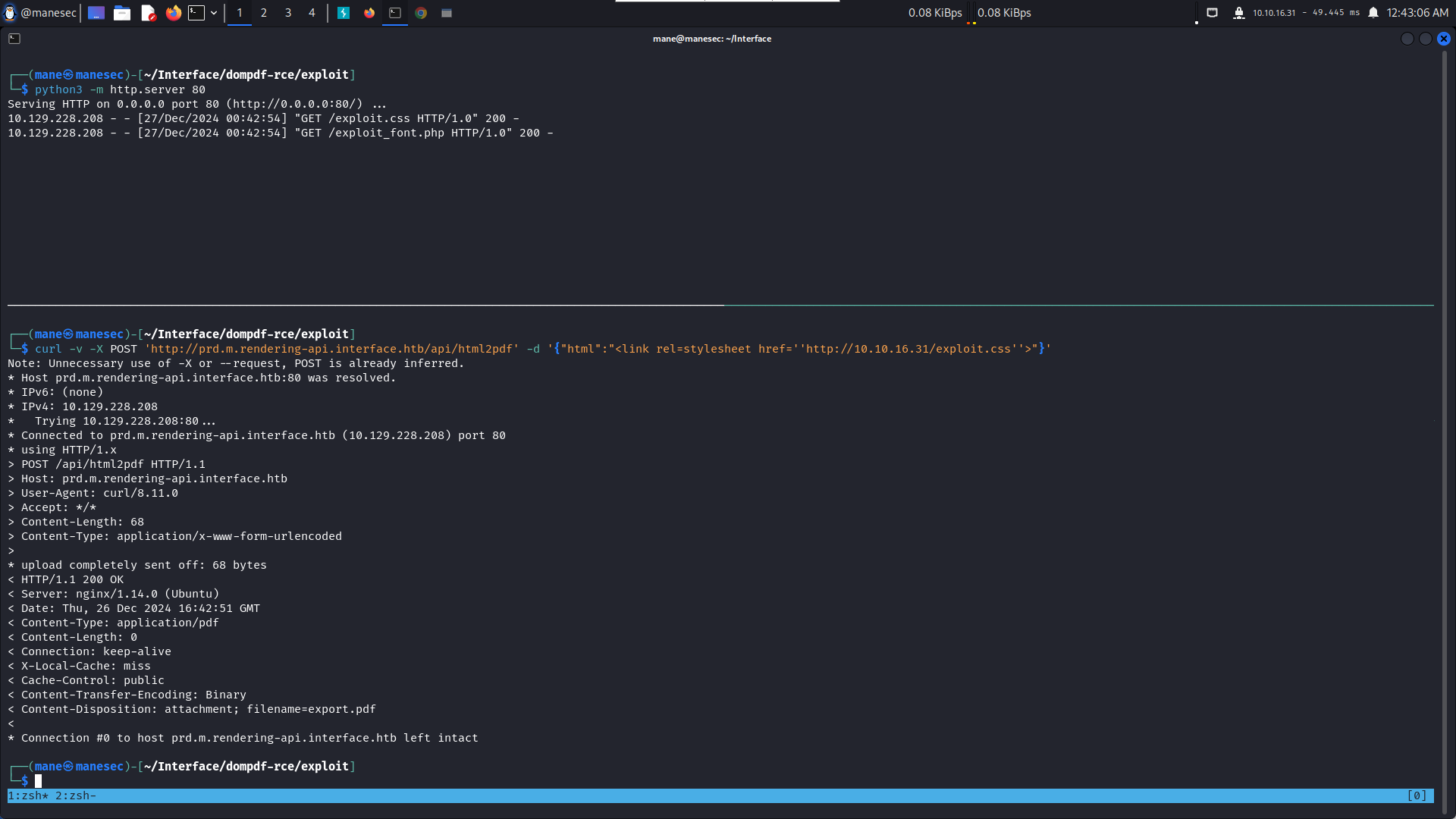
Task: Switch to workspace 3
Action: [x=288, y=13]
